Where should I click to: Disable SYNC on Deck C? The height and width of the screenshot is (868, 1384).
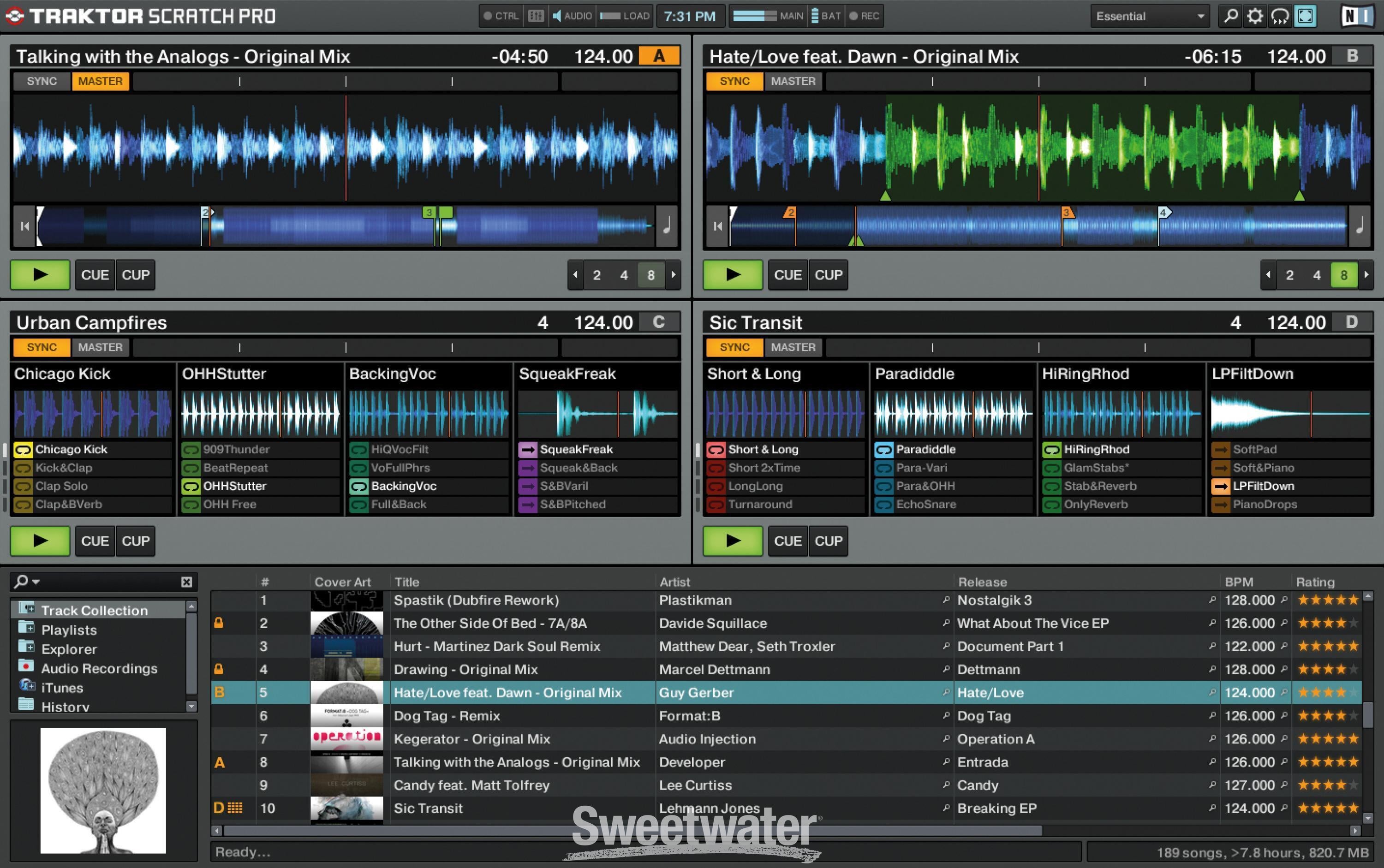(x=42, y=347)
